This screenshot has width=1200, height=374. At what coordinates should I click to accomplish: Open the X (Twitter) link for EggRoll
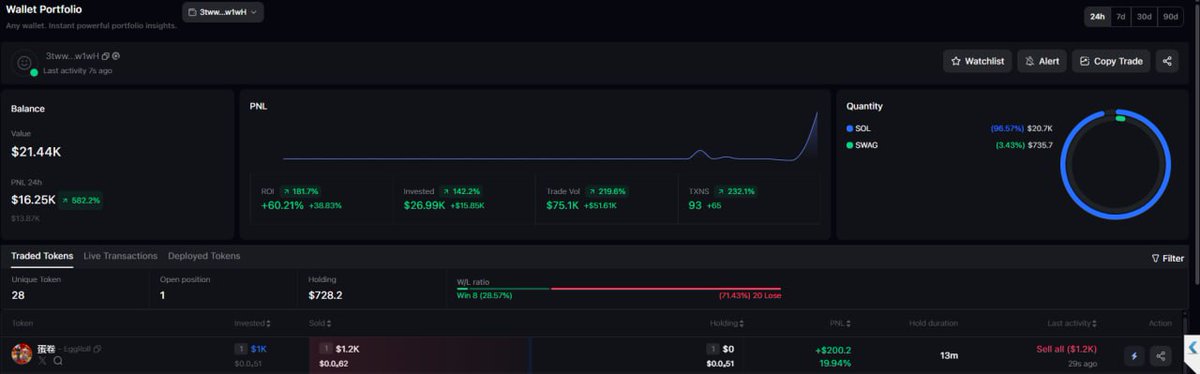tap(44, 361)
